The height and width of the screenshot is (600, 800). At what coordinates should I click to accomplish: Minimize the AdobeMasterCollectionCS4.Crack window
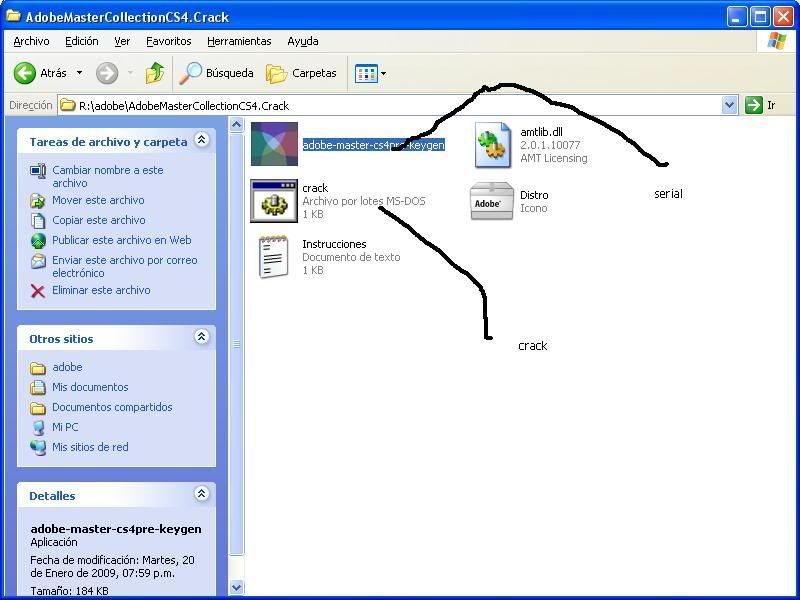point(736,17)
